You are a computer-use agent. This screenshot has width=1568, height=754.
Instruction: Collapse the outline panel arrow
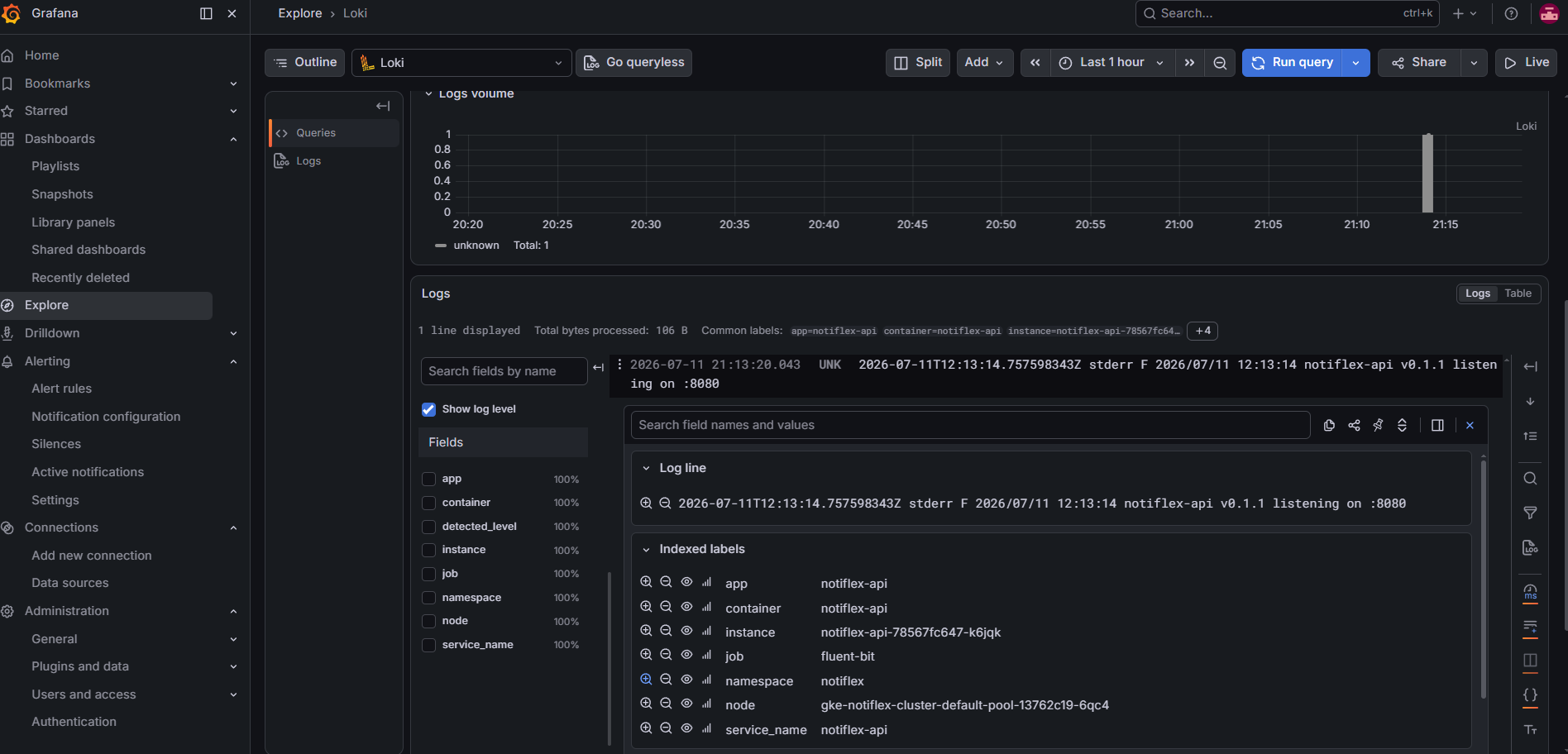383,106
